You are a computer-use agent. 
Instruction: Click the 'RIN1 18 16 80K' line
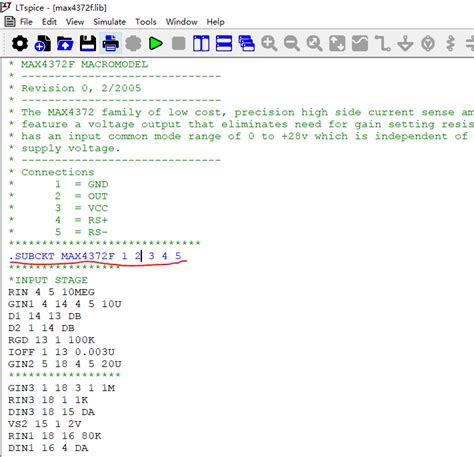[x=55, y=436]
